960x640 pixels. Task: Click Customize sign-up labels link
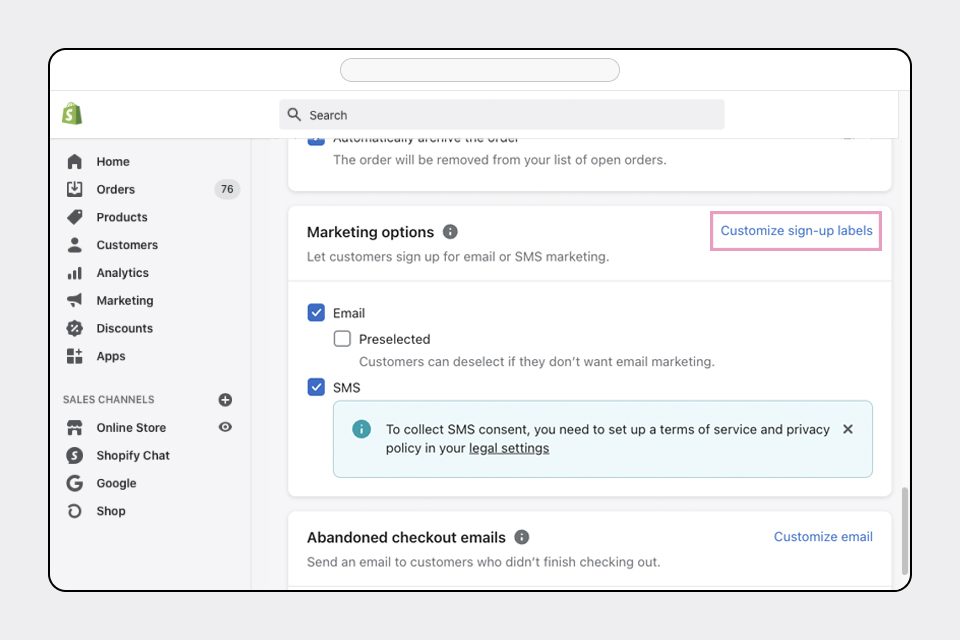(x=796, y=231)
